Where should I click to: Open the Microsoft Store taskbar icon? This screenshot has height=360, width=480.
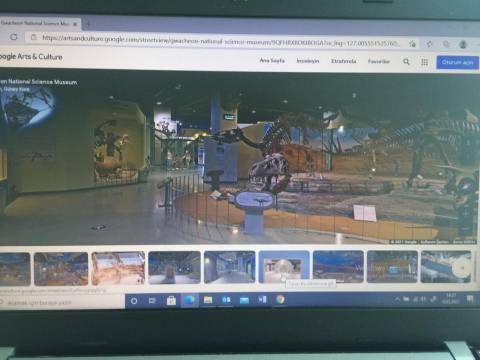(x=171, y=300)
